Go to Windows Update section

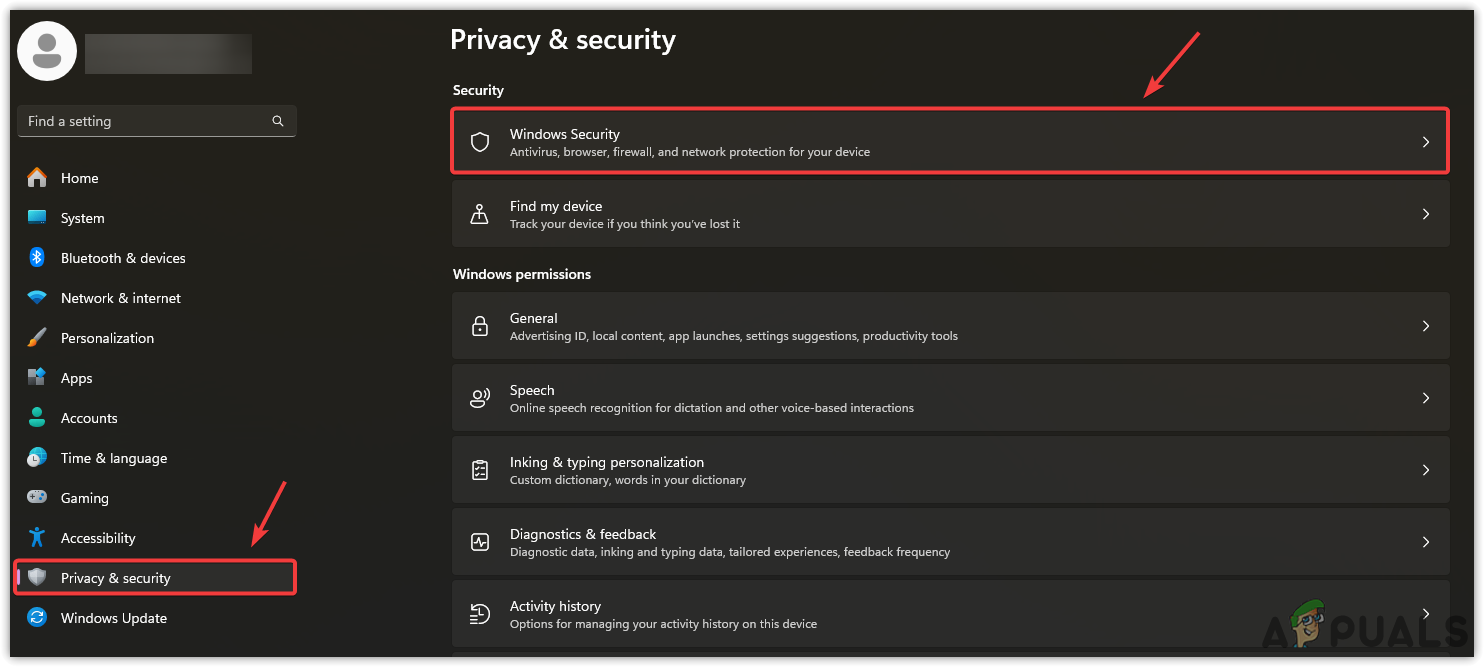pyautogui.click(x=113, y=618)
